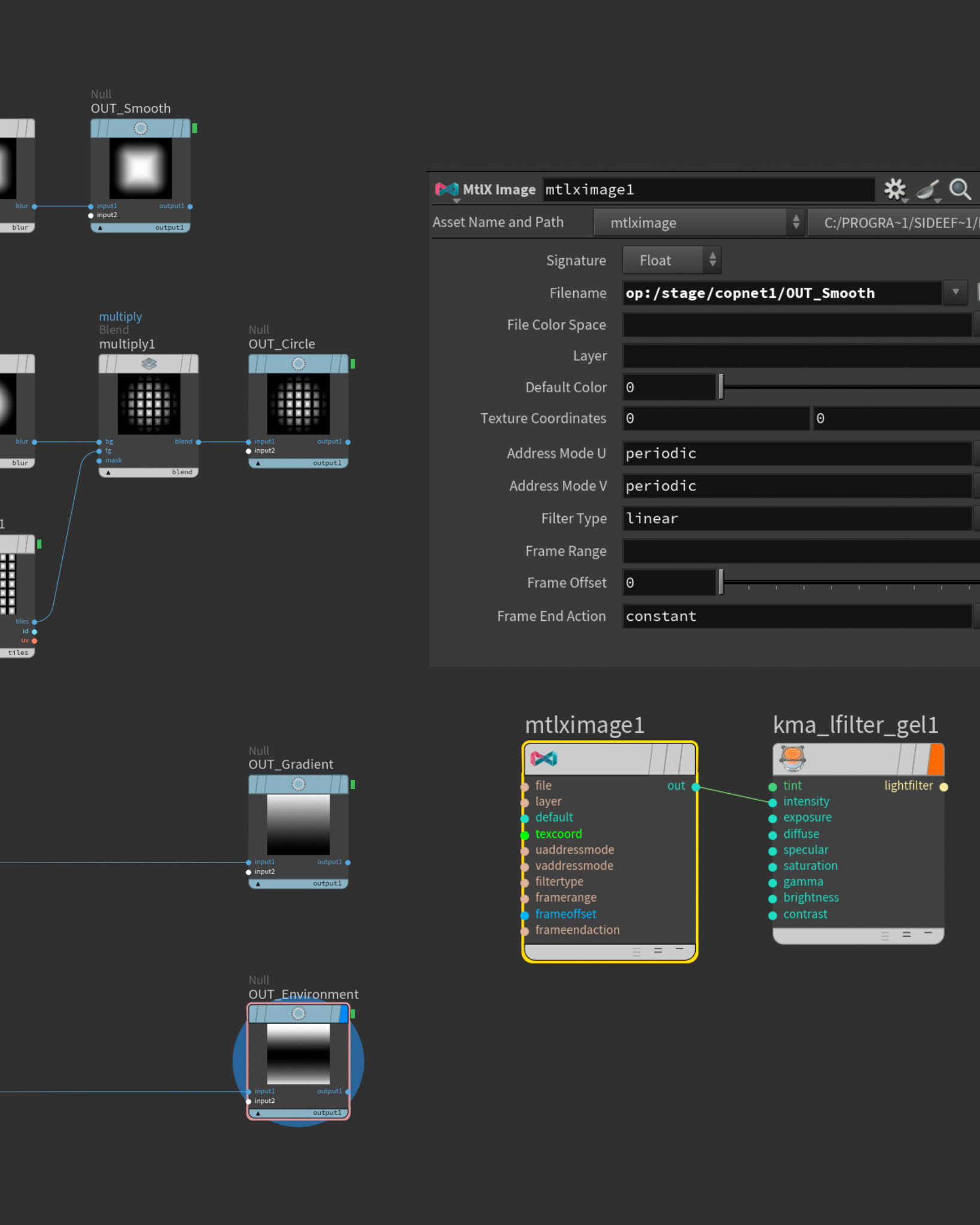Adjust the Default Color slider handle
The width and height of the screenshot is (980, 1225).
click(x=721, y=387)
